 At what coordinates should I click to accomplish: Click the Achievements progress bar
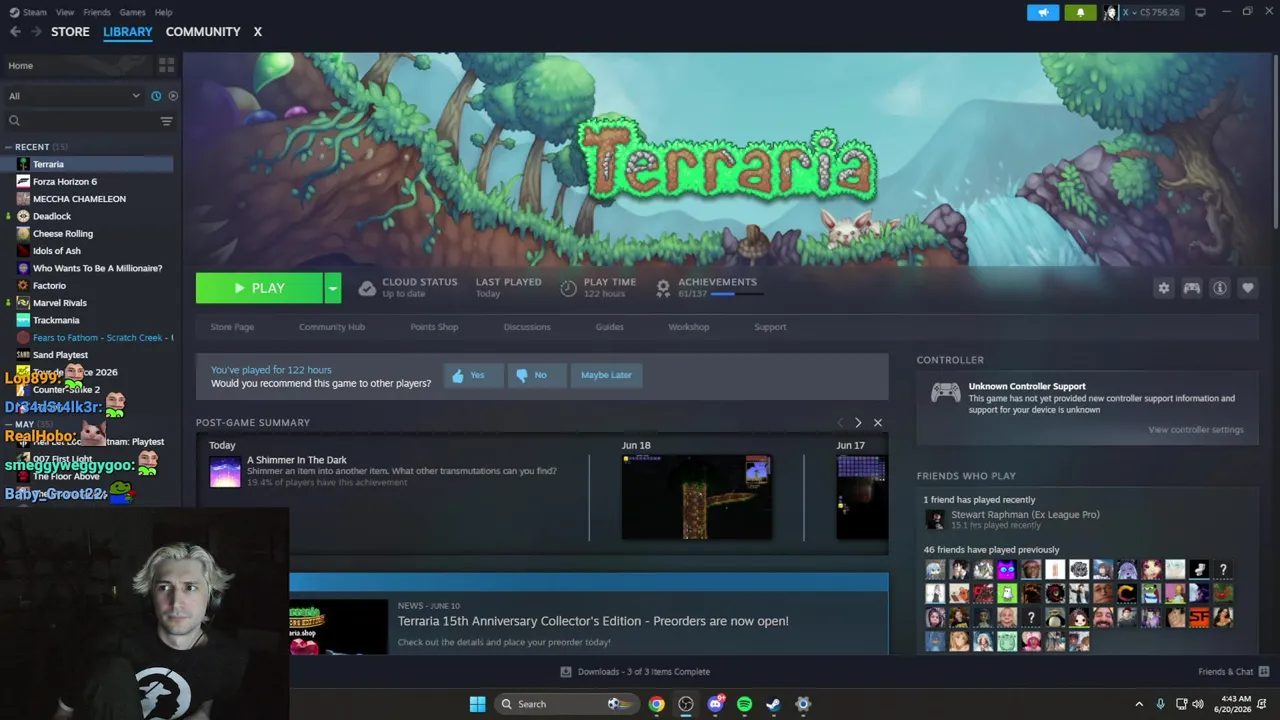tap(737, 294)
